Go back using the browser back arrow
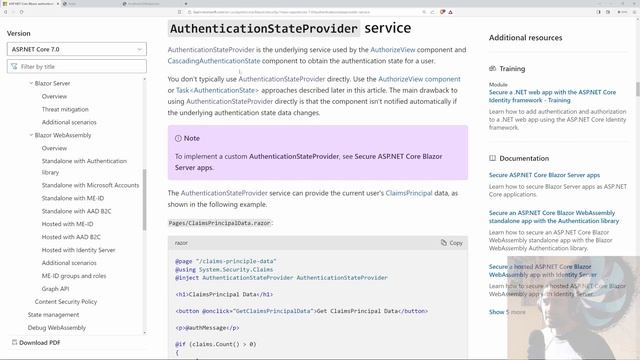 [5, 12]
